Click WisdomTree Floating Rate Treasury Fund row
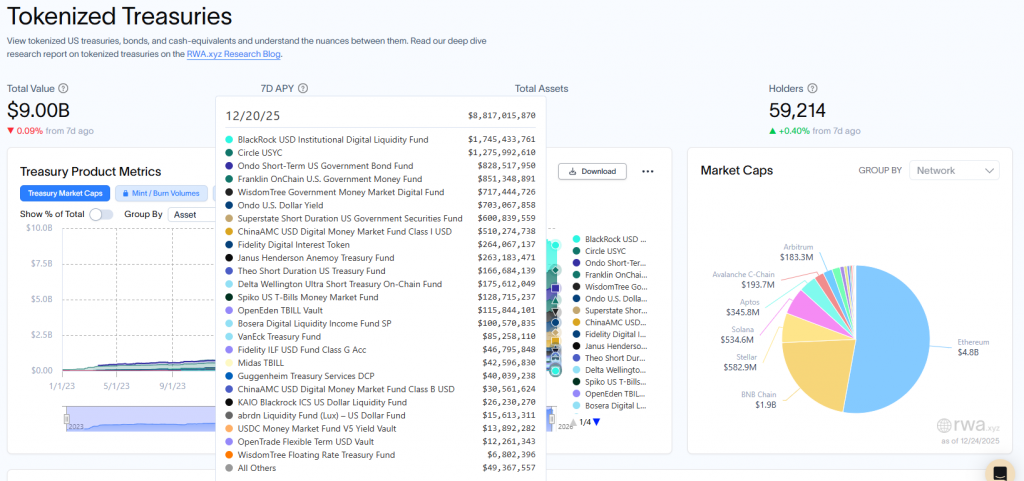This screenshot has height=481, width=1024. click(x=381, y=455)
